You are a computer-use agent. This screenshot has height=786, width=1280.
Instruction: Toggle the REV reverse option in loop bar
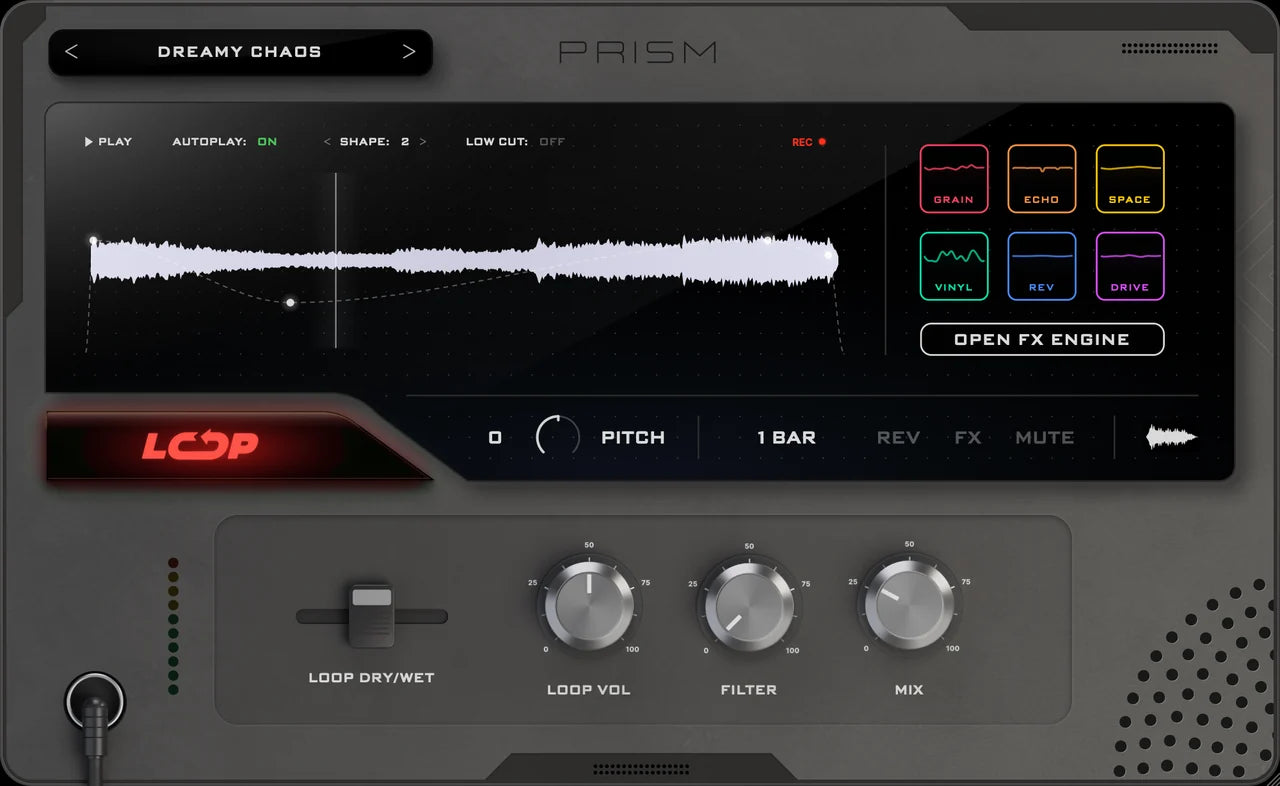point(898,438)
